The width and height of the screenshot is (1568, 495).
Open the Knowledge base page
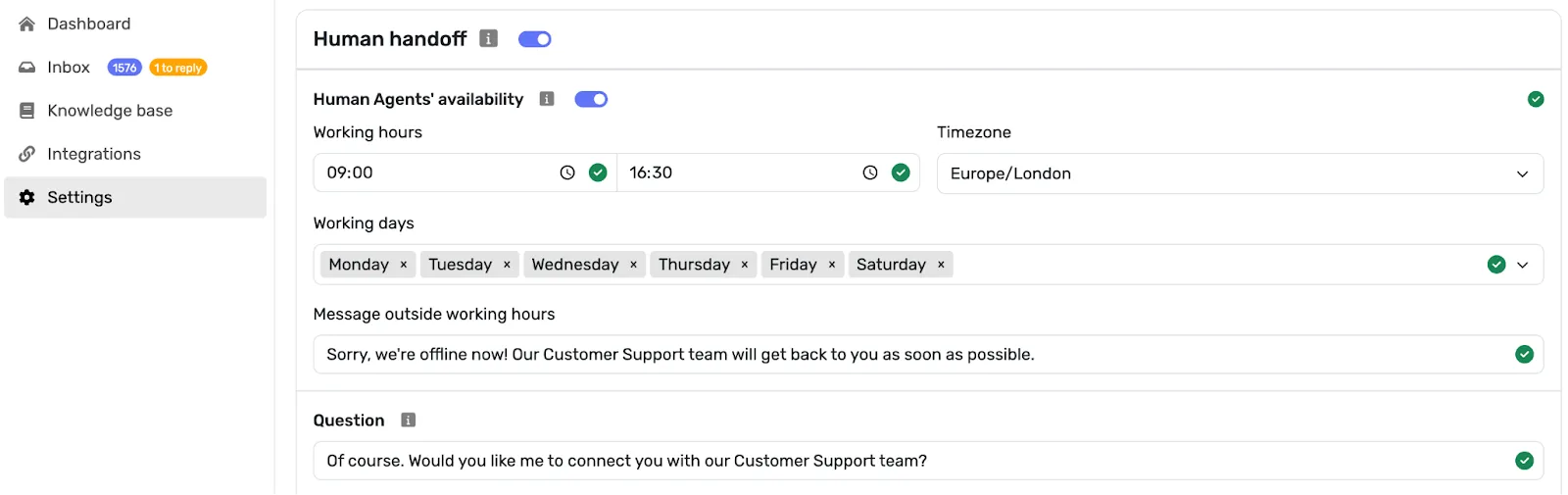point(109,111)
